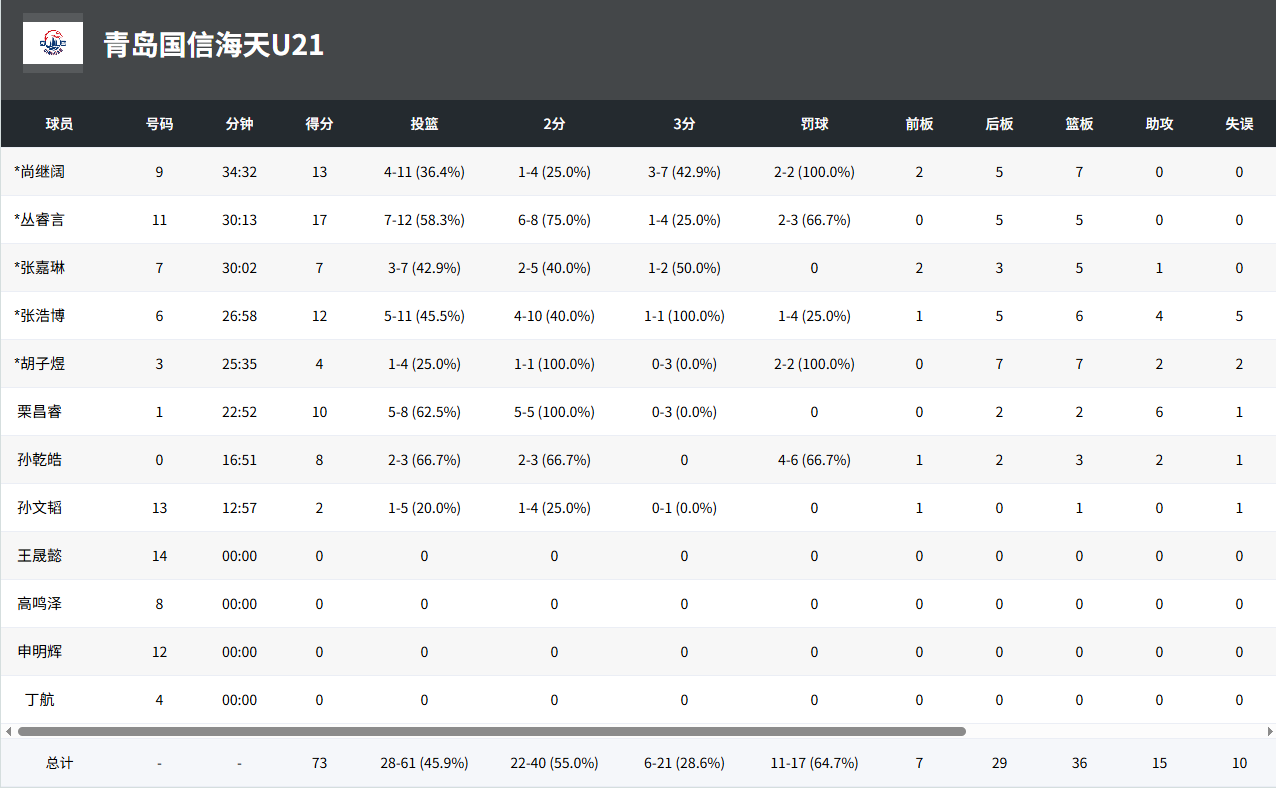Image resolution: width=1276 pixels, height=789 pixels.
Task: Click minutes value 26:58
Action: point(239,316)
